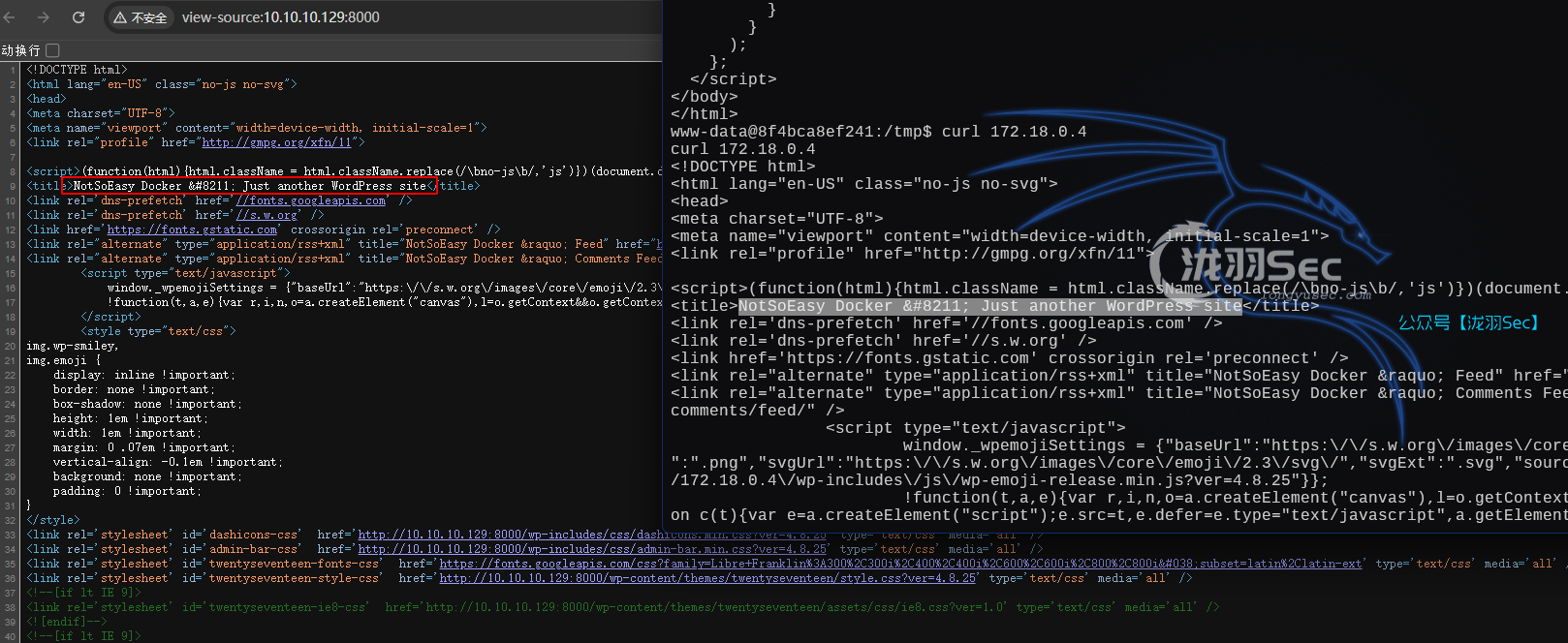The height and width of the screenshot is (643, 1568).
Task: Click the view-source address bar URL
Action: pyautogui.click(x=281, y=17)
